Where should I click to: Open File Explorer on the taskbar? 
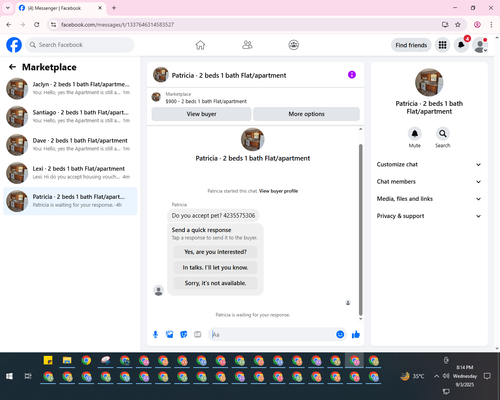[67, 360]
